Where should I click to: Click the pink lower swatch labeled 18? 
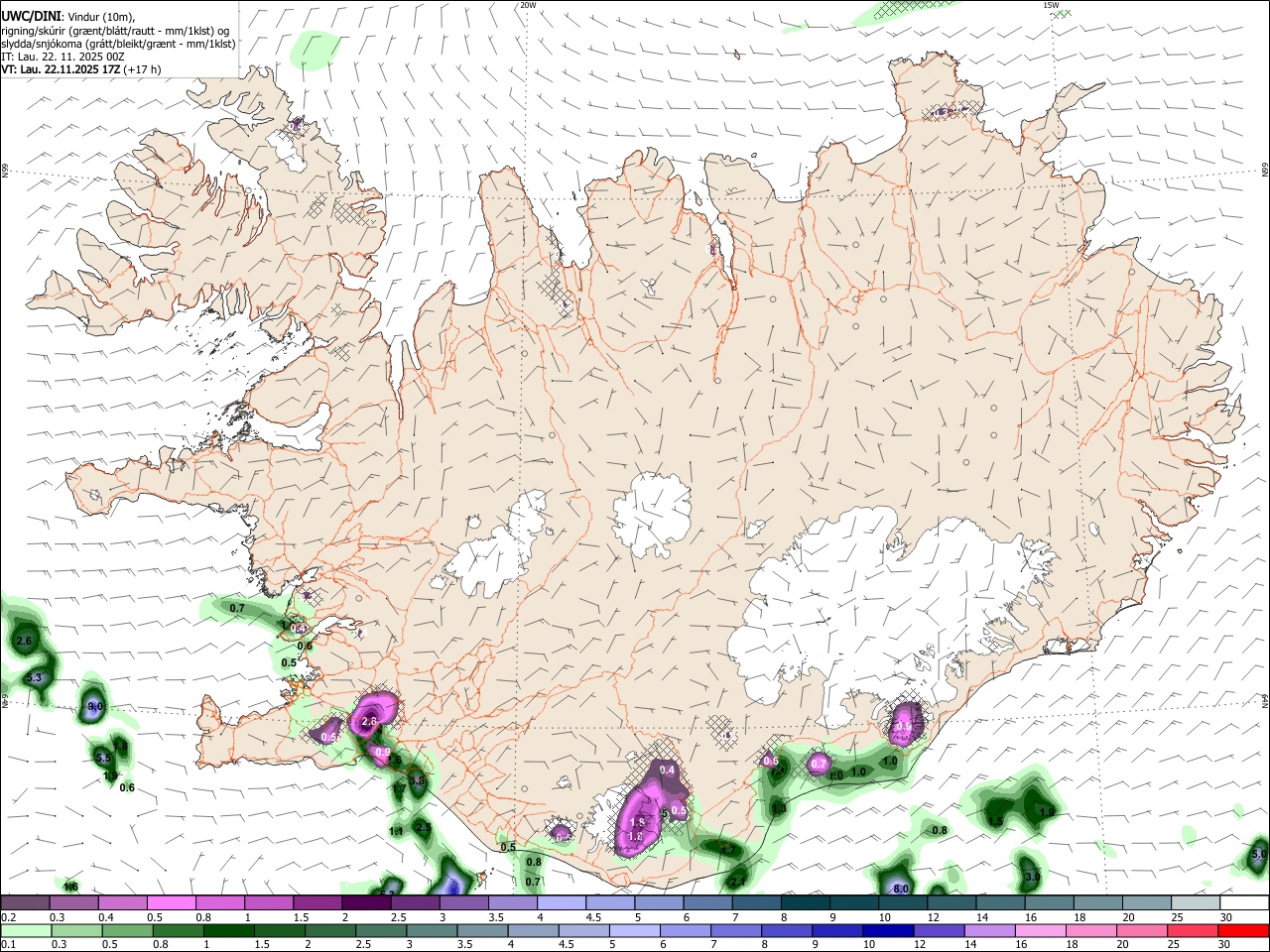(1091, 930)
